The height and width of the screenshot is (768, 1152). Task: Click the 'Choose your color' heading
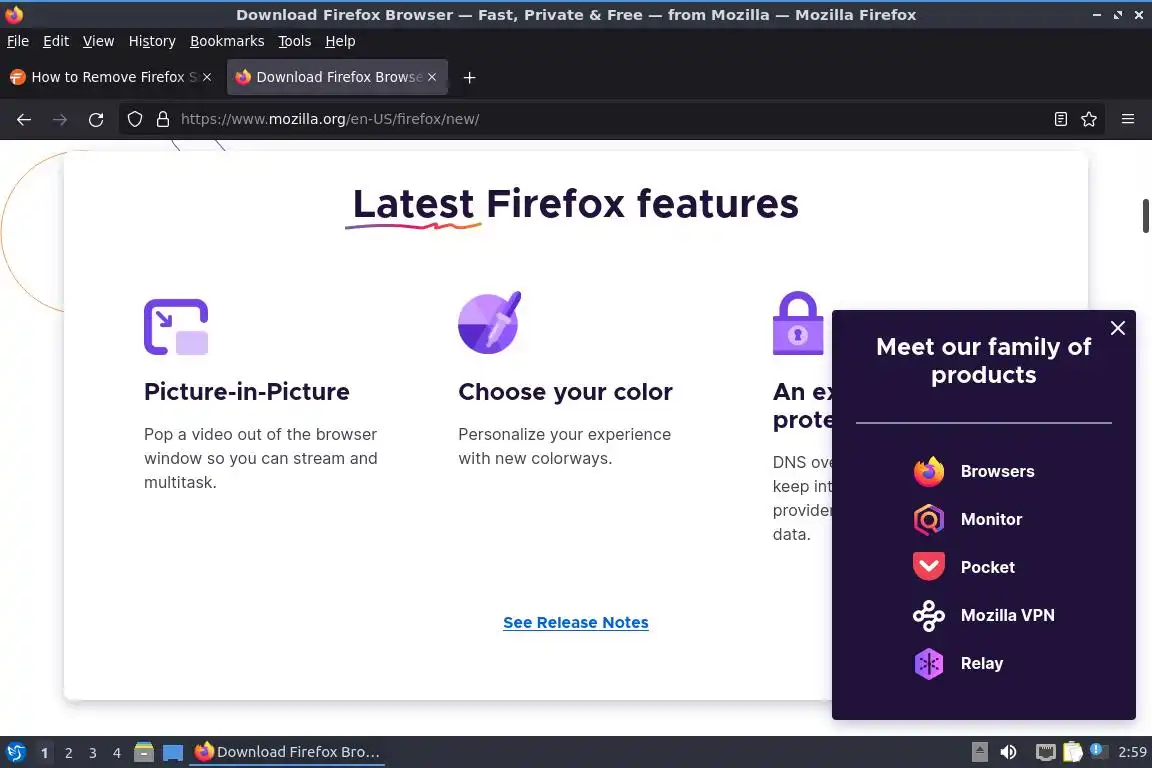click(565, 392)
